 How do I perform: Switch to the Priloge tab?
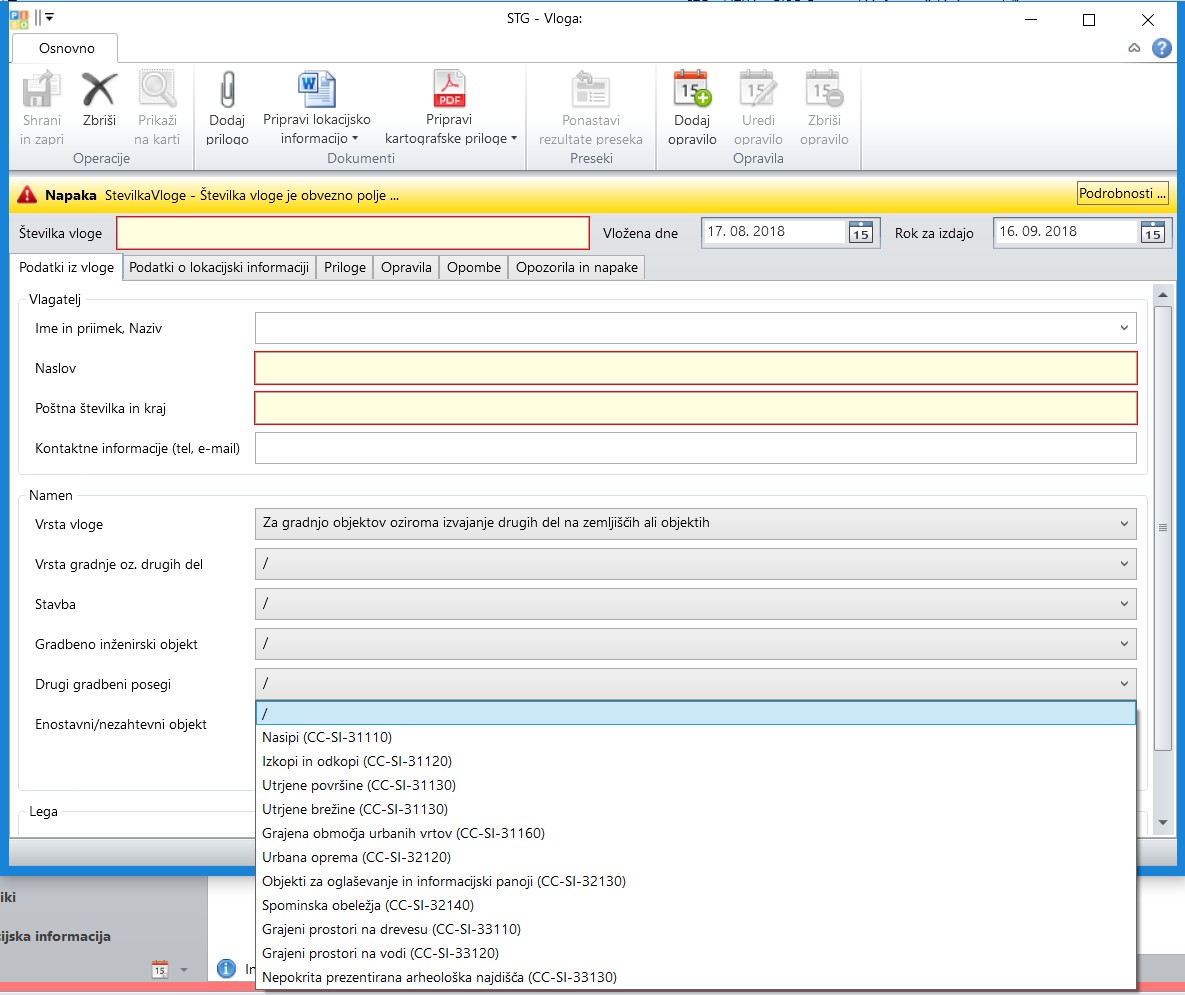point(345,267)
